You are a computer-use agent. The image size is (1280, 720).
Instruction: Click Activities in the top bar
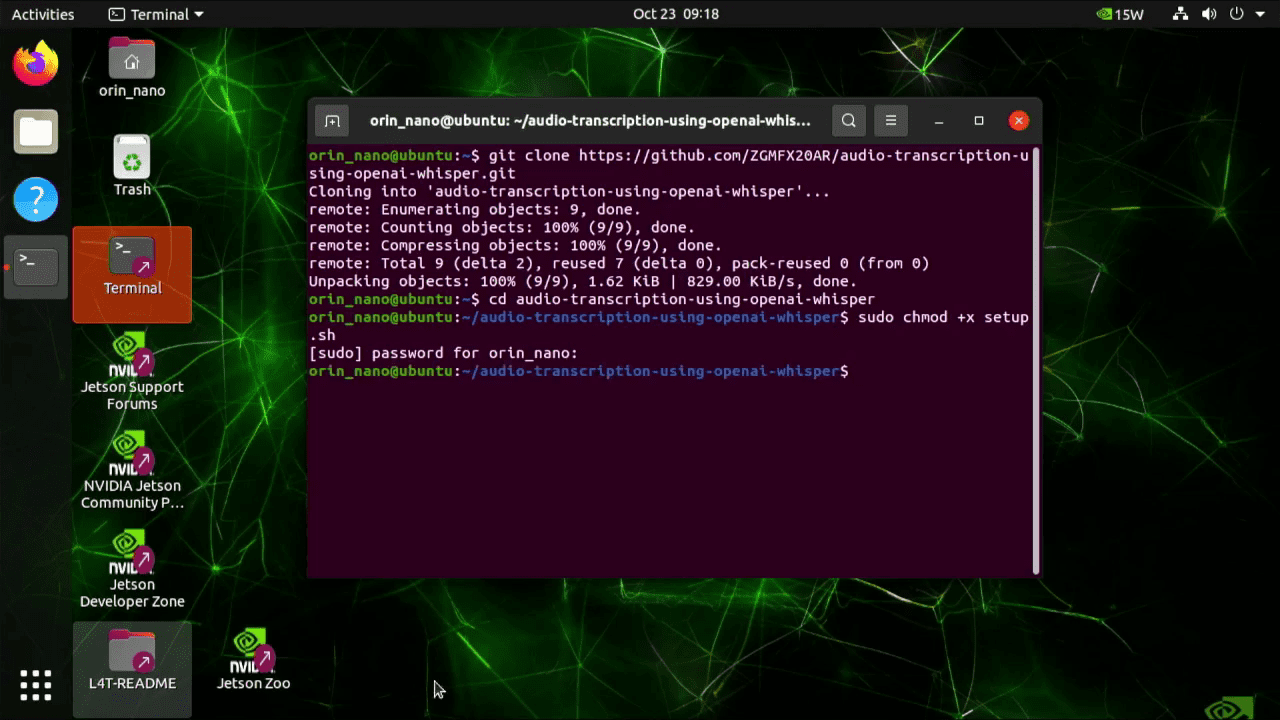[41, 14]
